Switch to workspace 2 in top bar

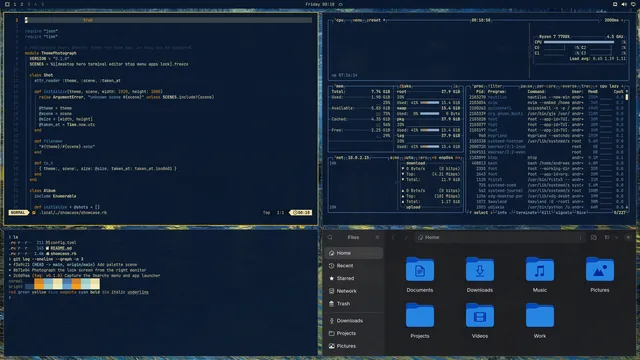point(22,4)
